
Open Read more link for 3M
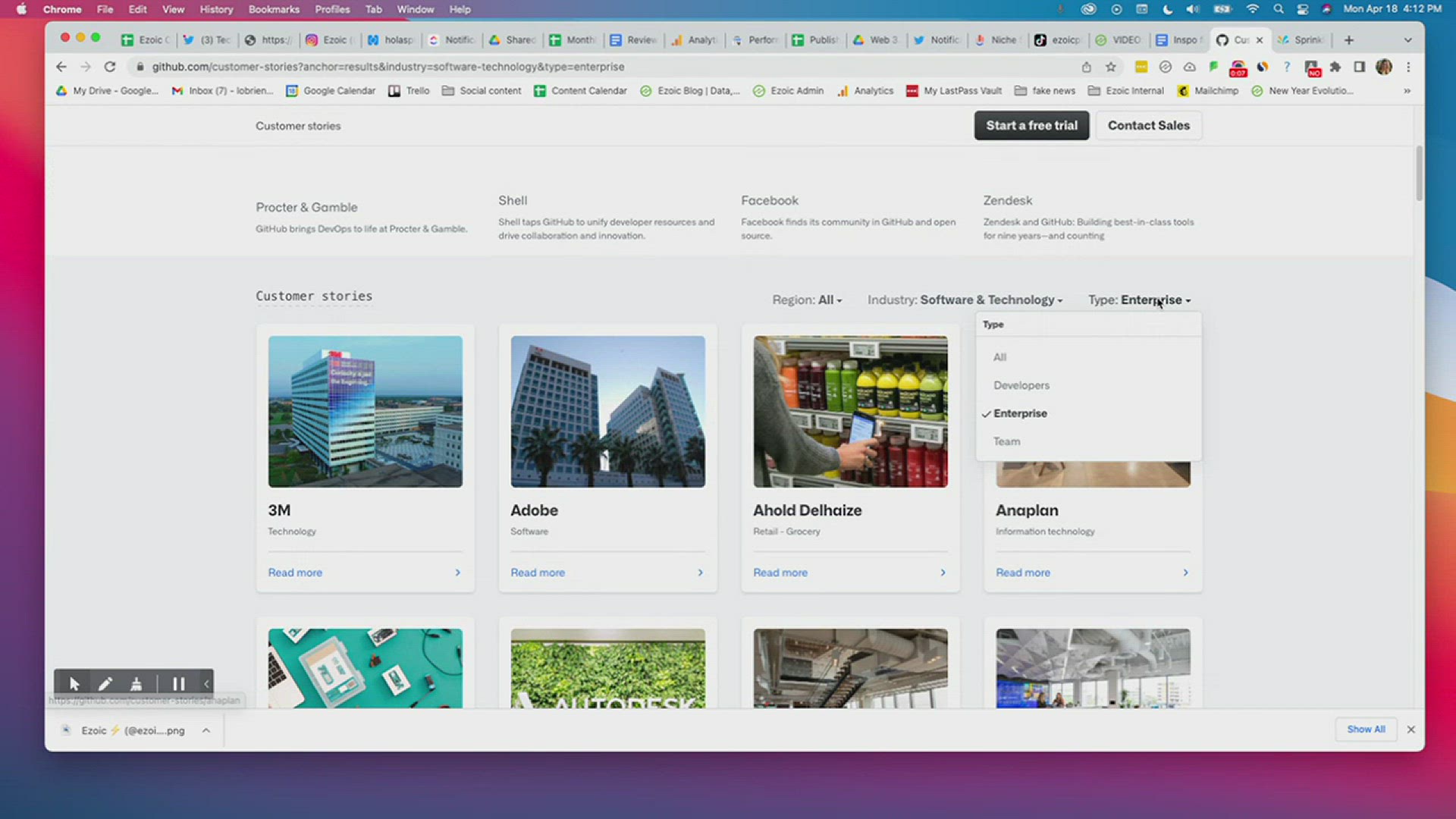point(295,573)
